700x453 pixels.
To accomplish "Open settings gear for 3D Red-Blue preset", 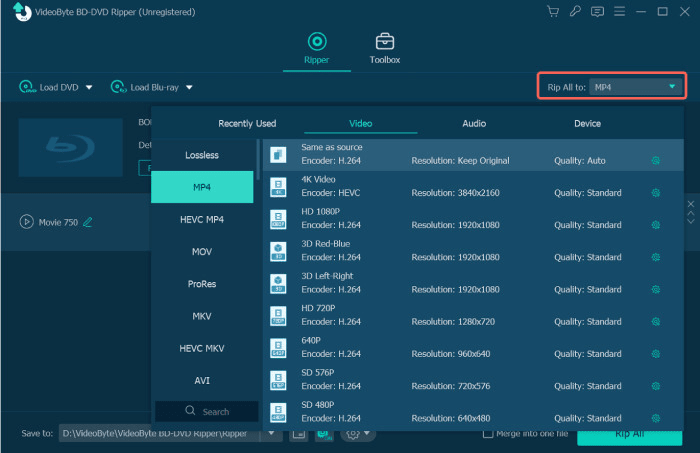I will pos(655,257).
